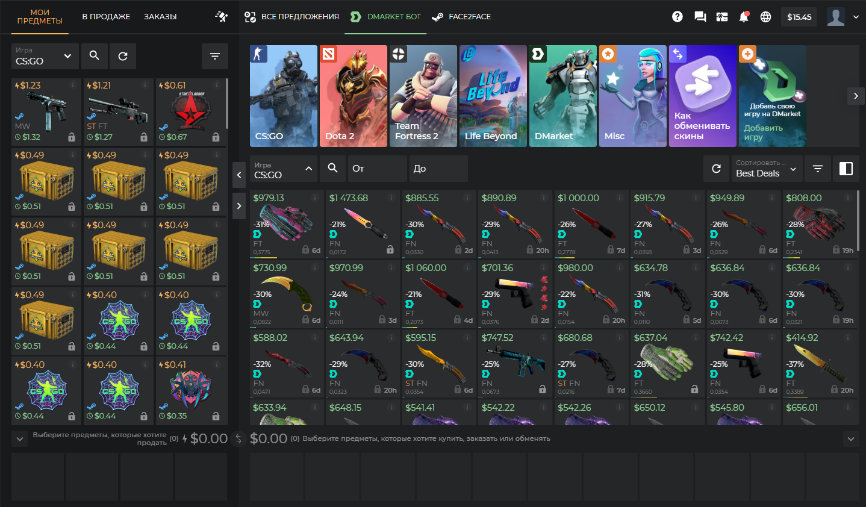The image size is (866, 507).
Task: Refresh the market offers list
Action: pyautogui.click(x=716, y=168)
